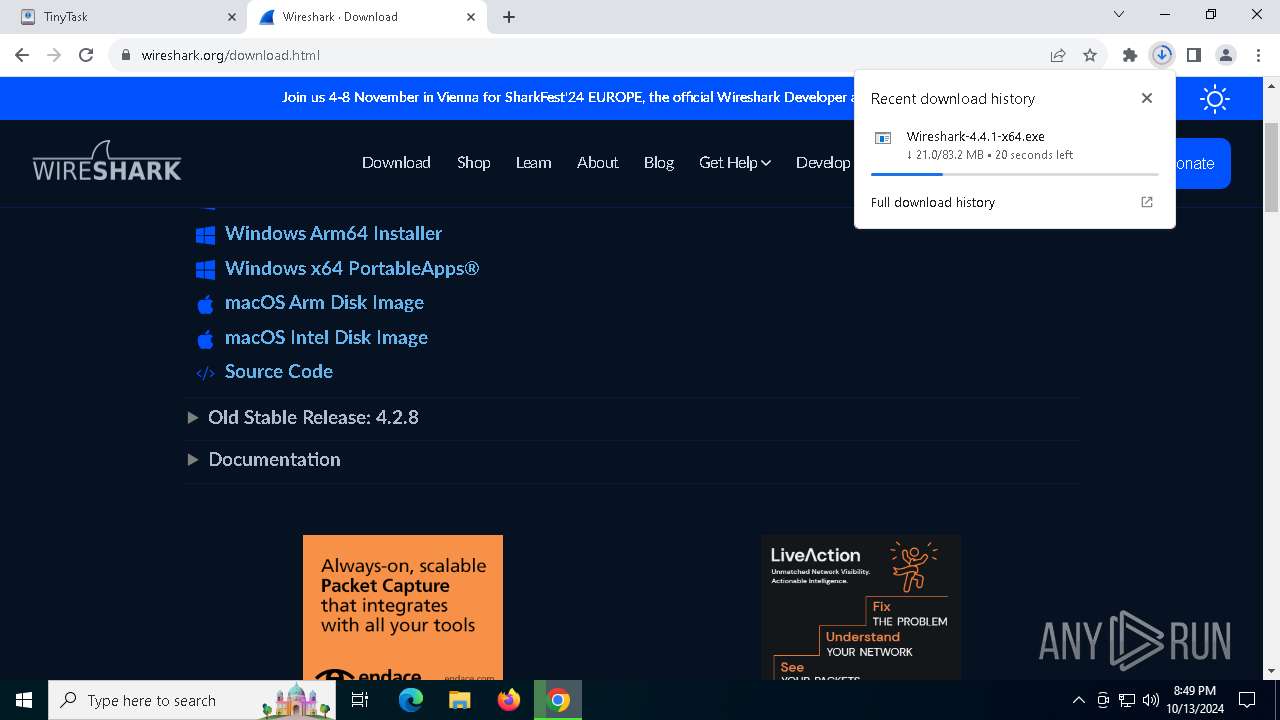Expand the Get Help dropdown menu

735,162
